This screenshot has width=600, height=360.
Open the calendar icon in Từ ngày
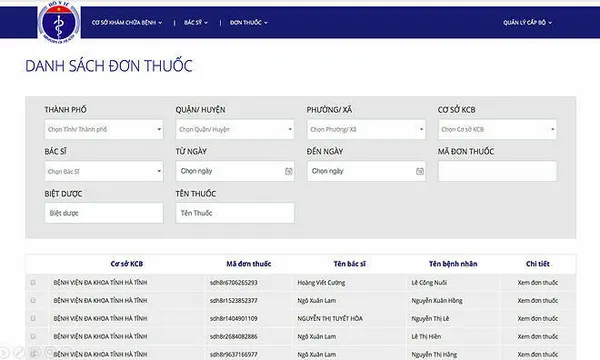pos(289,171)
